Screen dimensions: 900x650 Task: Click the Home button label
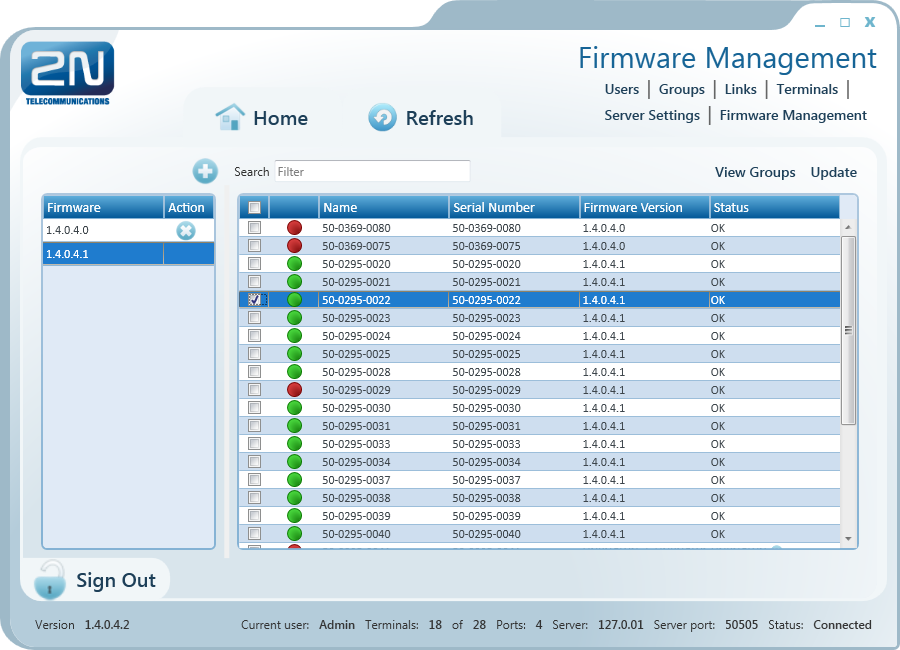[281, 118]
